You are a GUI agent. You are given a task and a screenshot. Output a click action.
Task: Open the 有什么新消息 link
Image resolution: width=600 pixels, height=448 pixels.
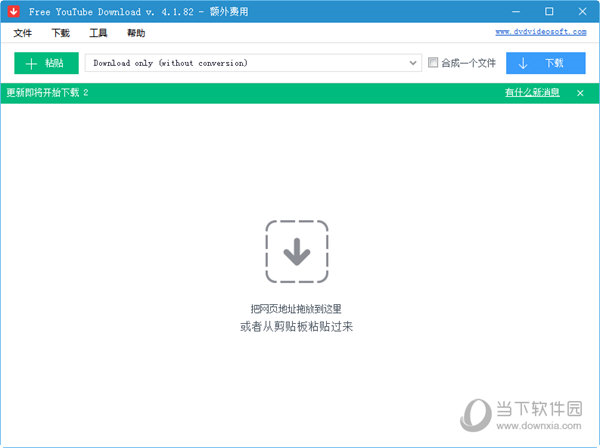[x=532, y=93]
